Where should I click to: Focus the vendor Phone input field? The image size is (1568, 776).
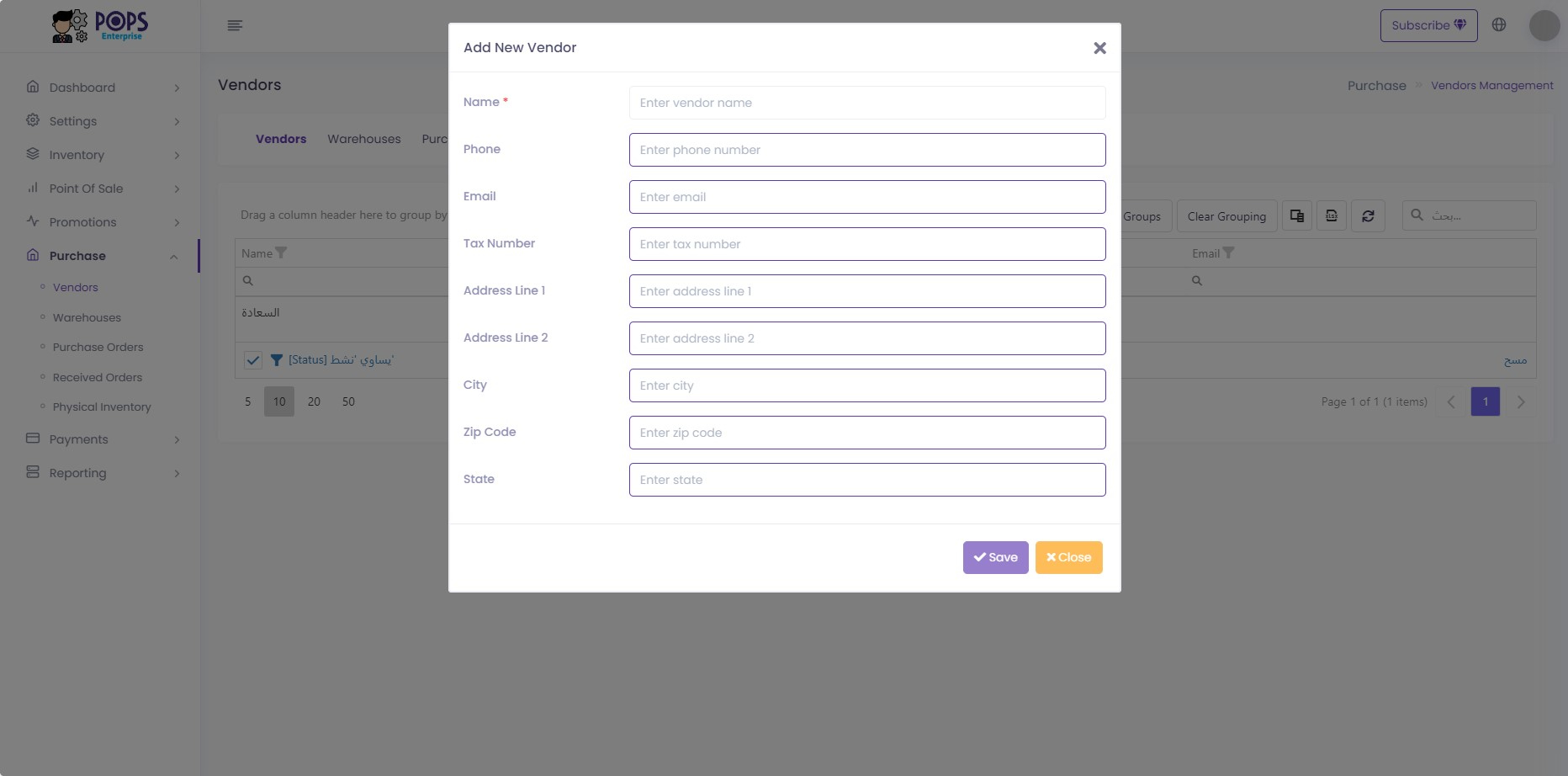[x=867, y=150]
